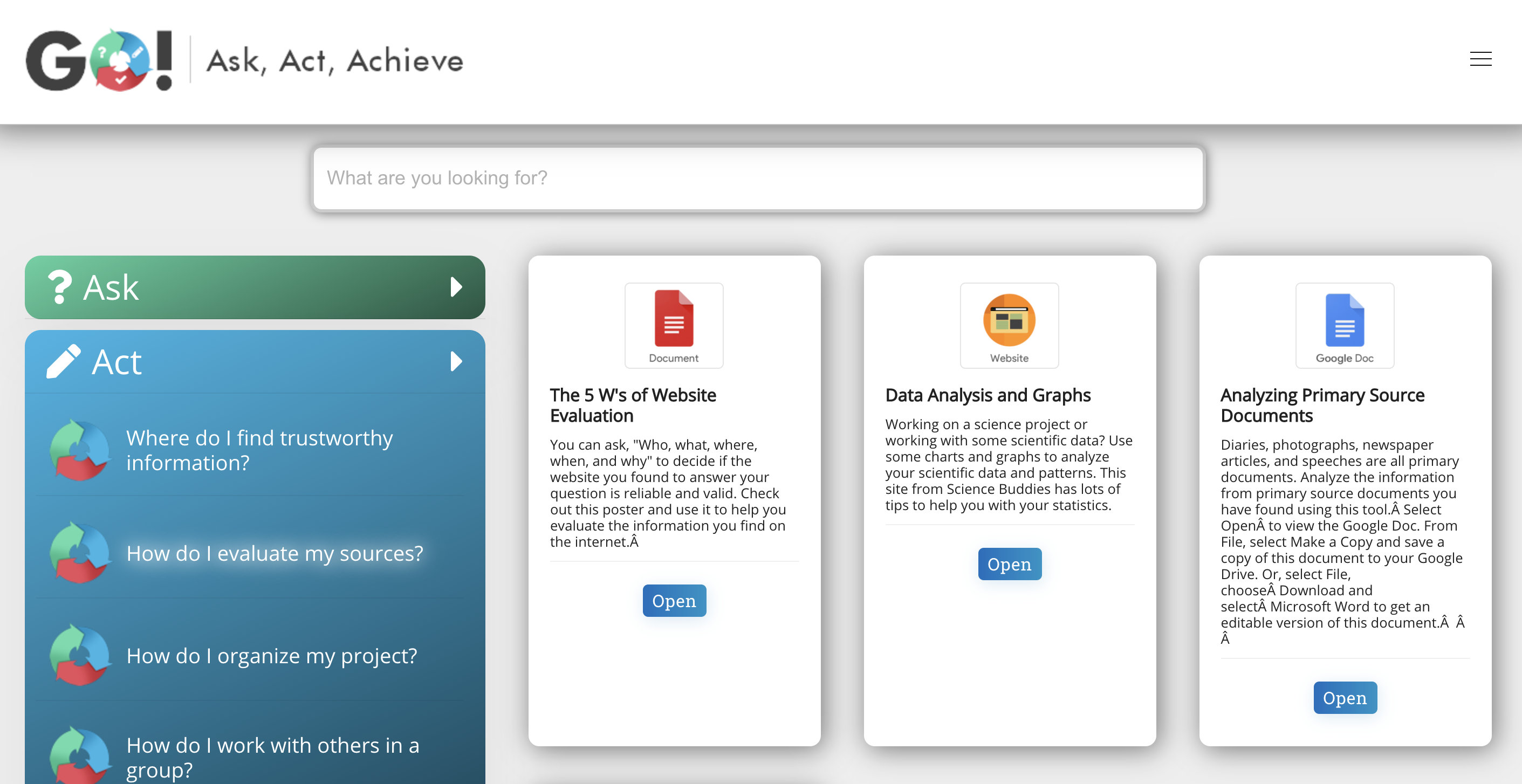The height and width of the screenshot is (784, 1522).
Task: Click the description starting 'Working on a science project'
Action: click(1009, 465)
